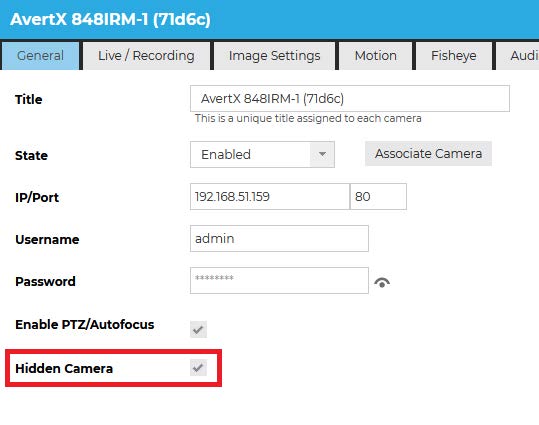Viewport: 539px width, 425px height.
Task: Open the partially visible Audio tab
Action: [518, 56]
